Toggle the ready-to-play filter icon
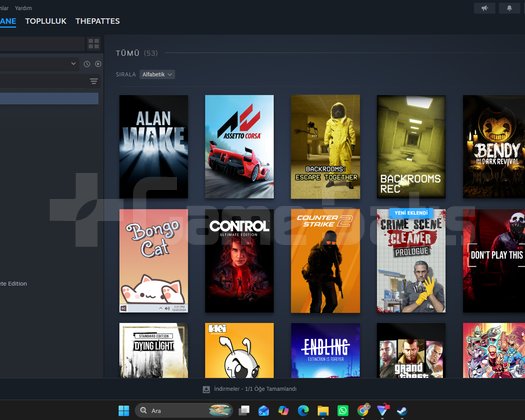The image size is (525, 420). (x=98, y=64)
